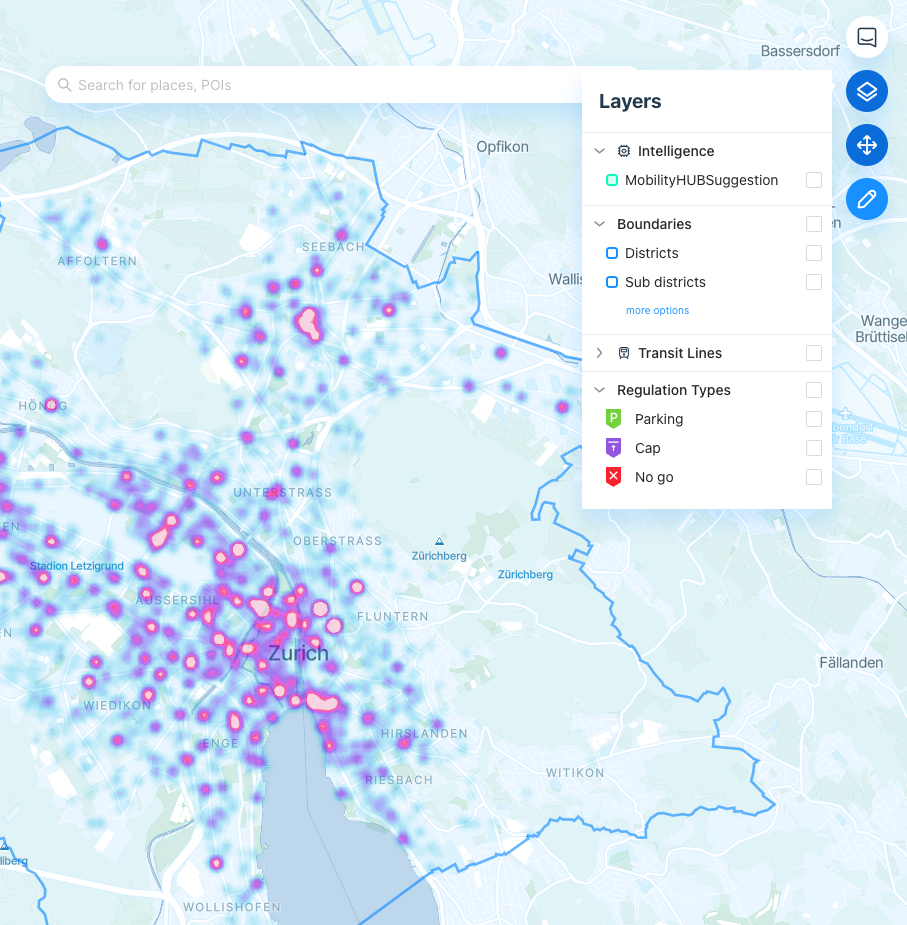
Task: Expand the Transit Lines section arrow
Action: [x=600, y=353]
